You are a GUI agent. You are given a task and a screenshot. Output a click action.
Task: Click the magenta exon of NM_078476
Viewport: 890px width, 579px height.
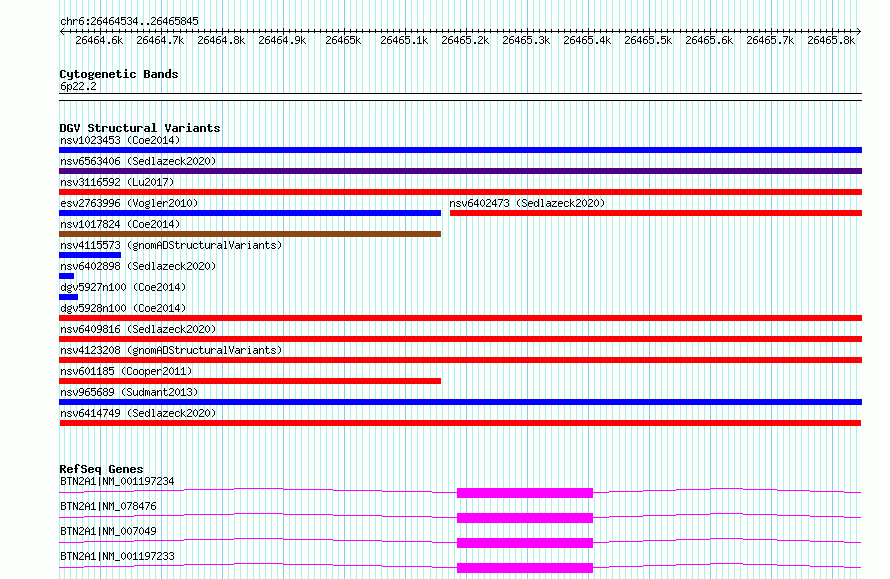525,518
